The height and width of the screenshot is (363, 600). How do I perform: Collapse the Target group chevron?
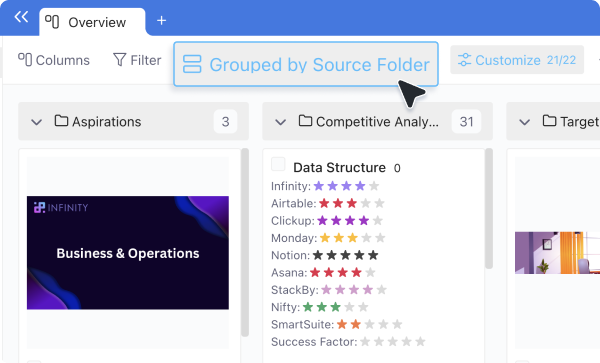click(525, 122)
